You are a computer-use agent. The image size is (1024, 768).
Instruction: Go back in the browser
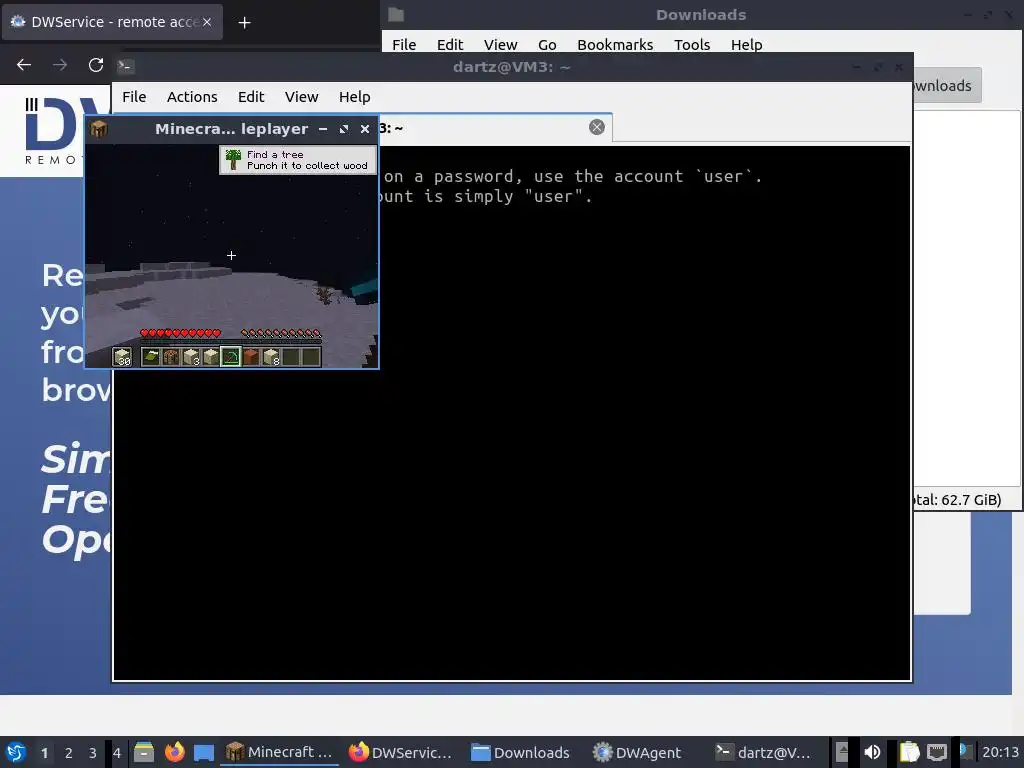point(24,65)
